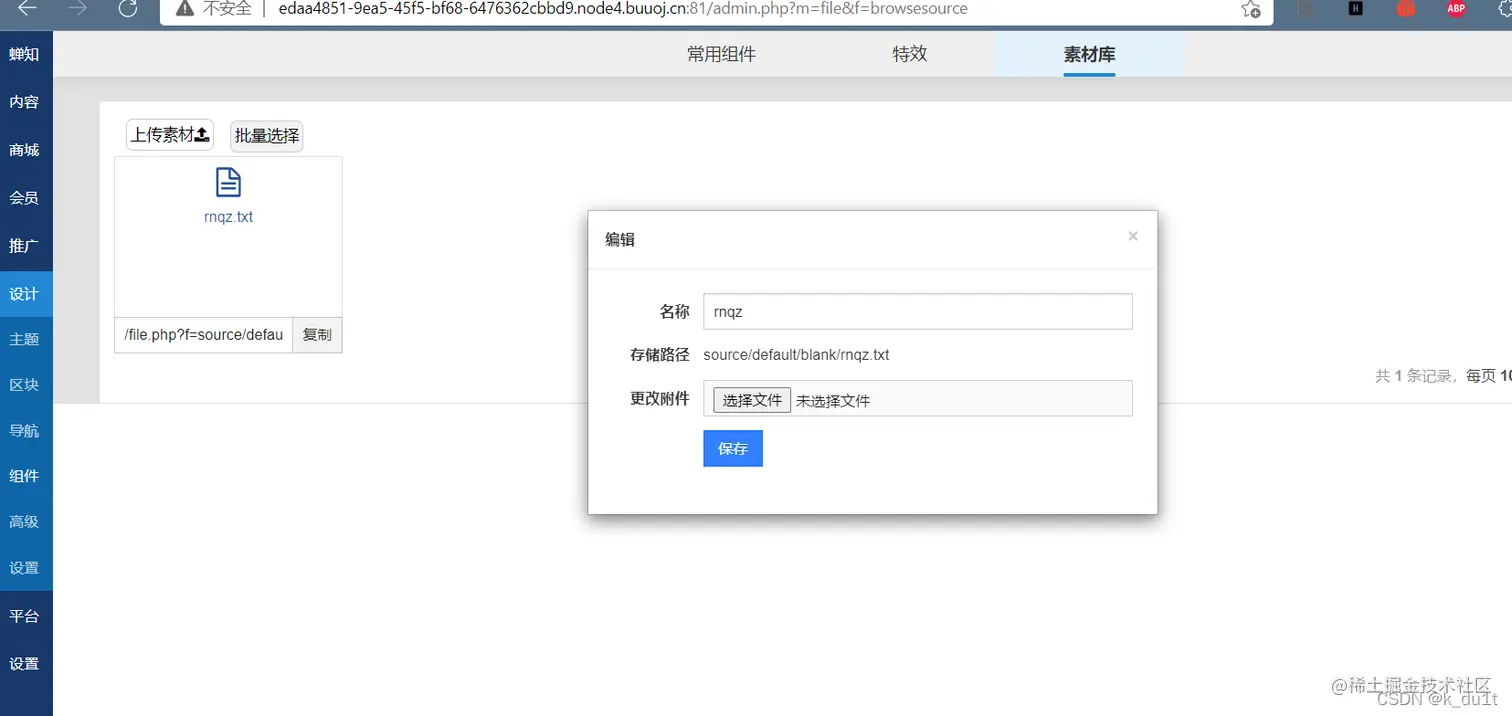Click the '不安全' security warning icon

184,10
